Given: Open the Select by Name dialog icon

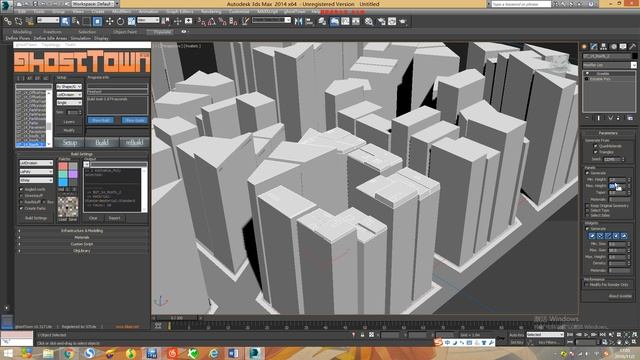Looking at the screenshot, I should click(76, 21).
